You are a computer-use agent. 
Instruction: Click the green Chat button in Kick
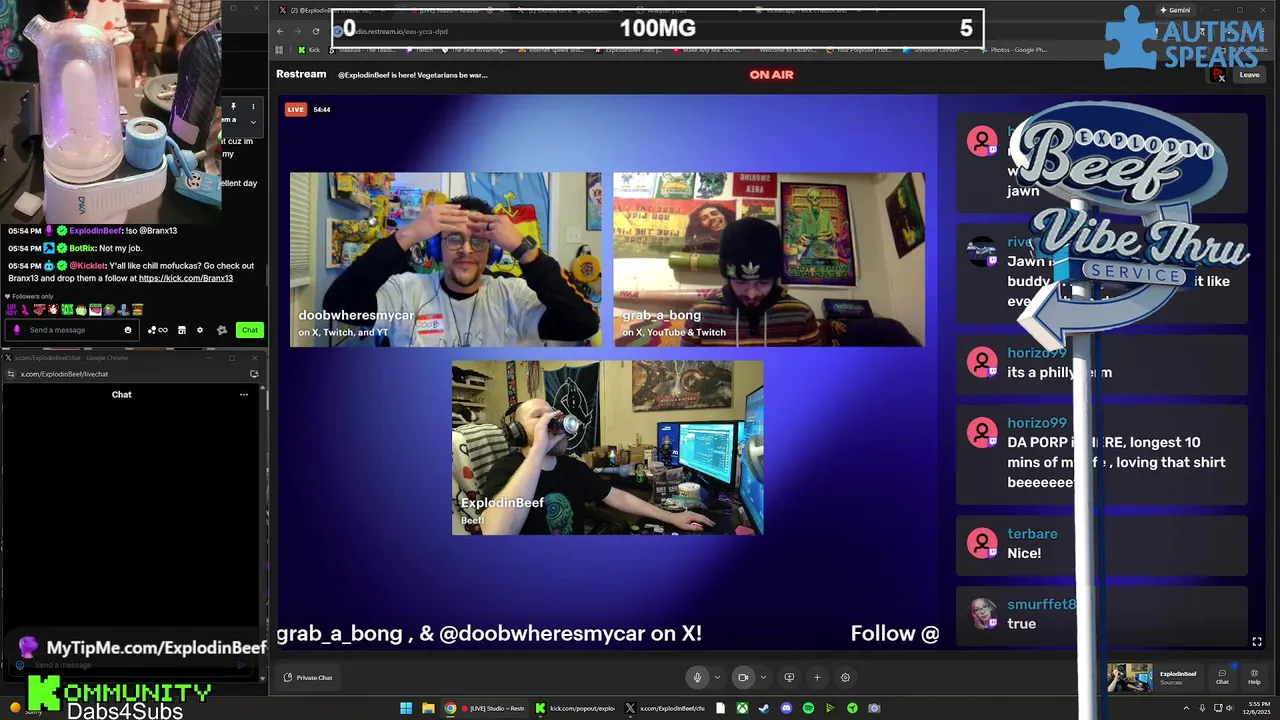(x=249, y=330)
